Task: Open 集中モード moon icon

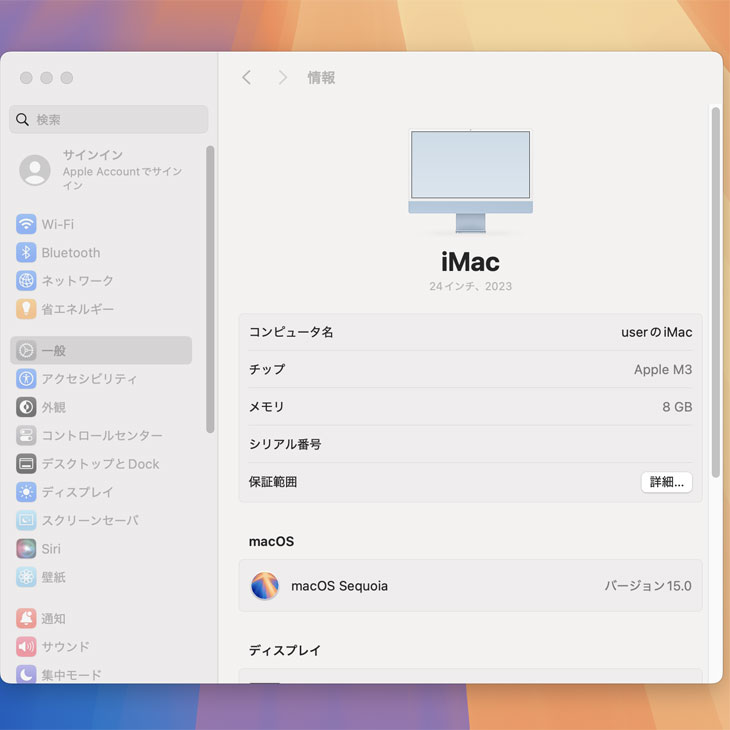Action: (x=26, y=674)
